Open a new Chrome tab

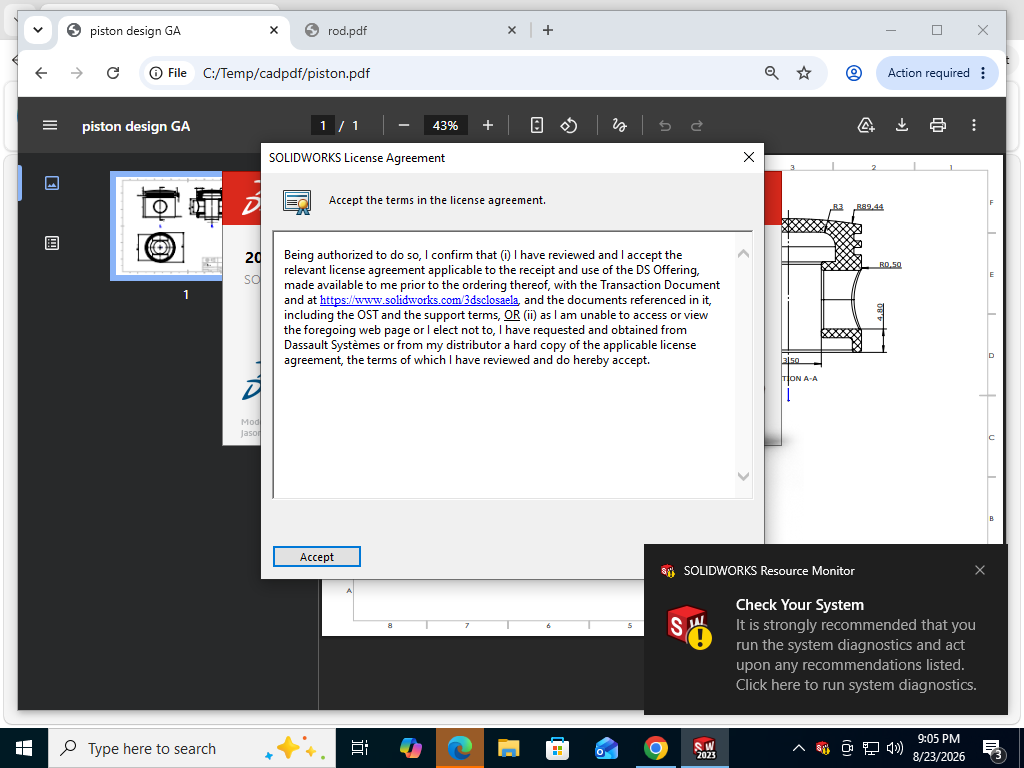[x=548, y=30]
